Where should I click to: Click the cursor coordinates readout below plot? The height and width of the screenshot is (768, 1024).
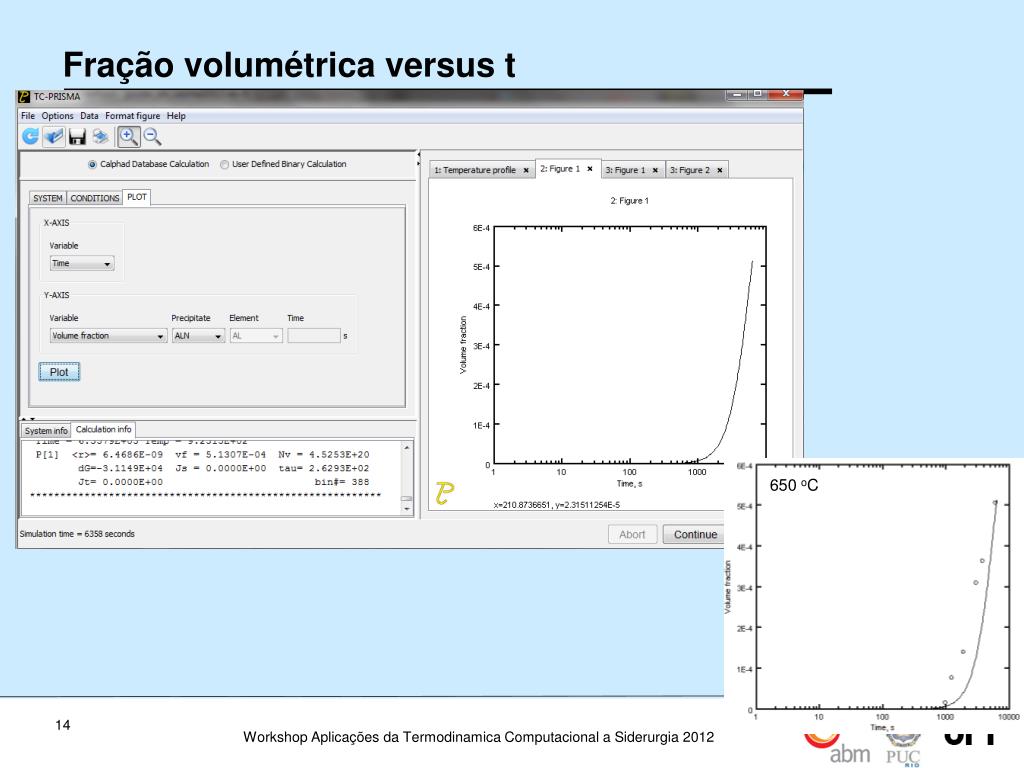click(x=557, y=505)
